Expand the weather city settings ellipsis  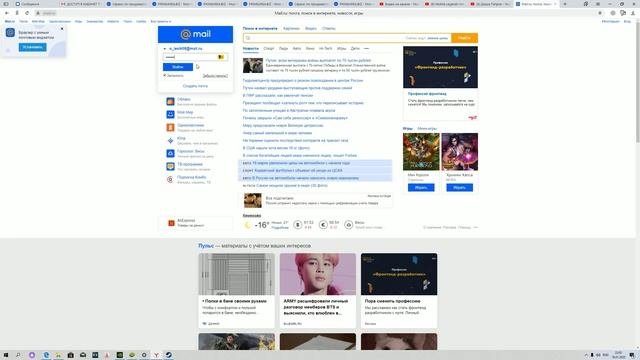(476, 227)
